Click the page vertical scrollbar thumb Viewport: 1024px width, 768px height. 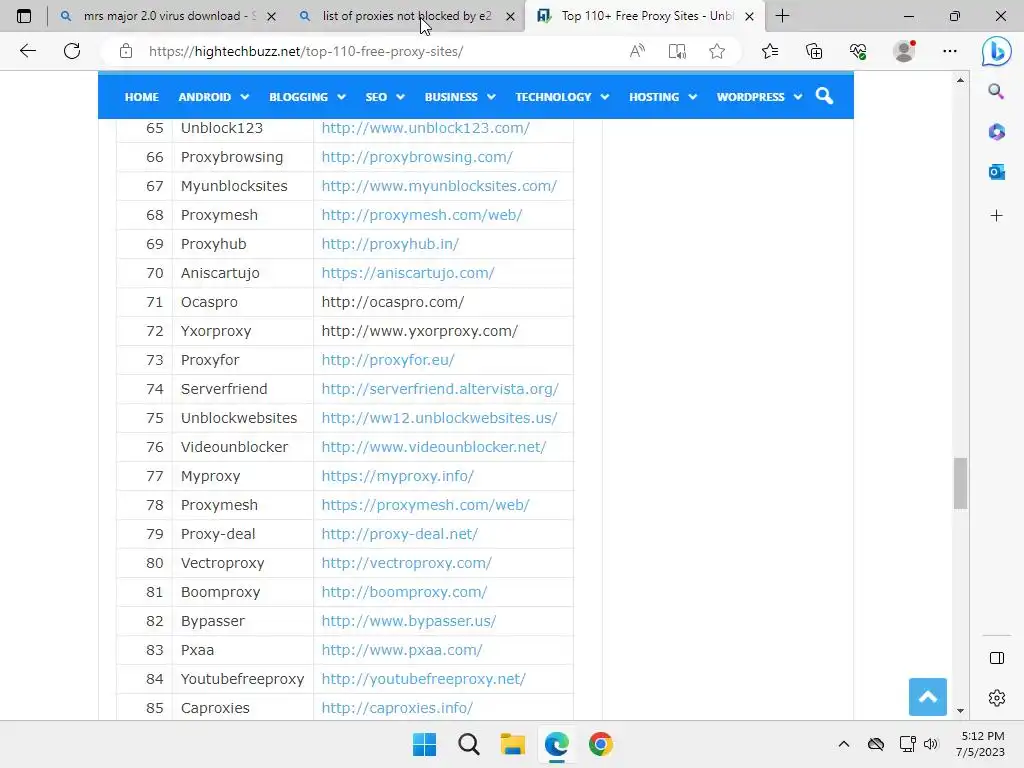click(x=960, y=483)
